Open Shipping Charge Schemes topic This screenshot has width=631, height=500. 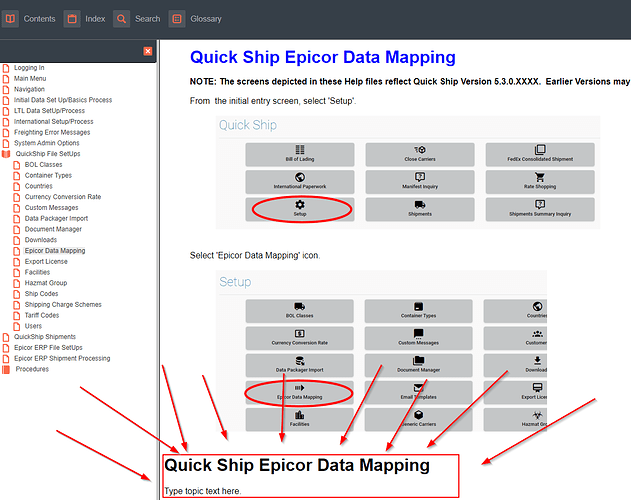63,305
